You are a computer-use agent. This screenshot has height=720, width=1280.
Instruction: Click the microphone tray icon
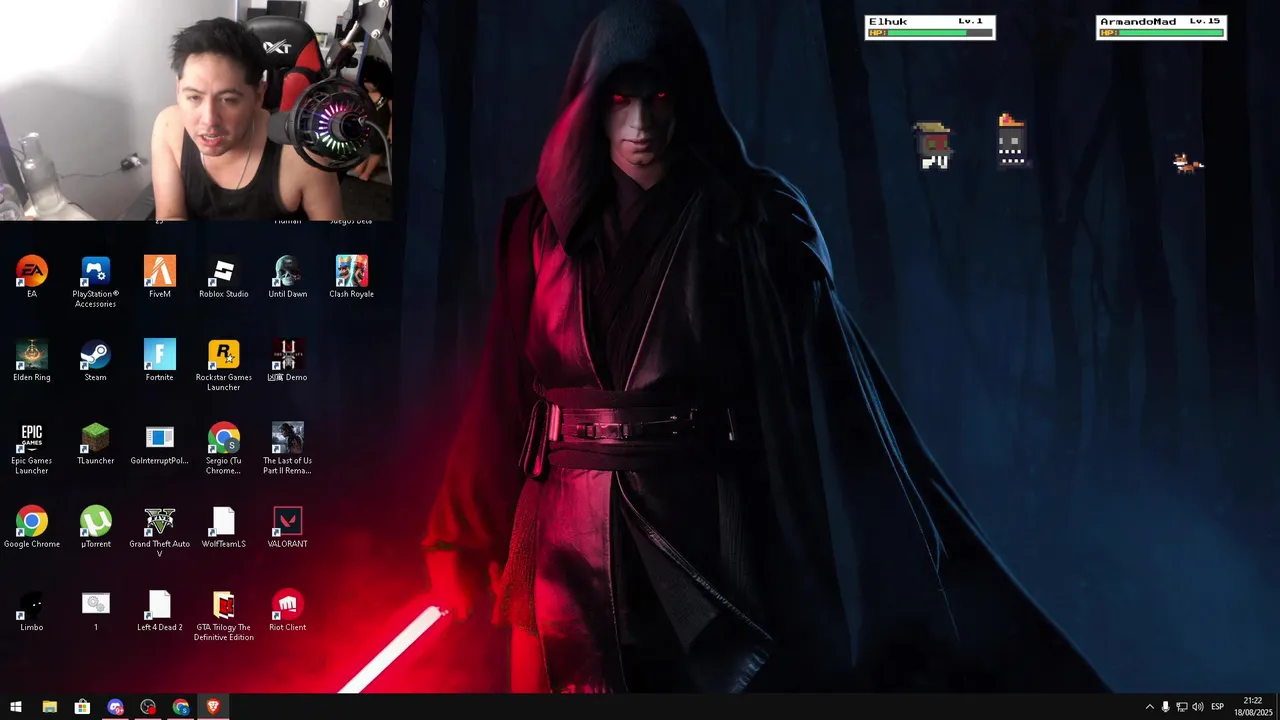(1165, 707)
